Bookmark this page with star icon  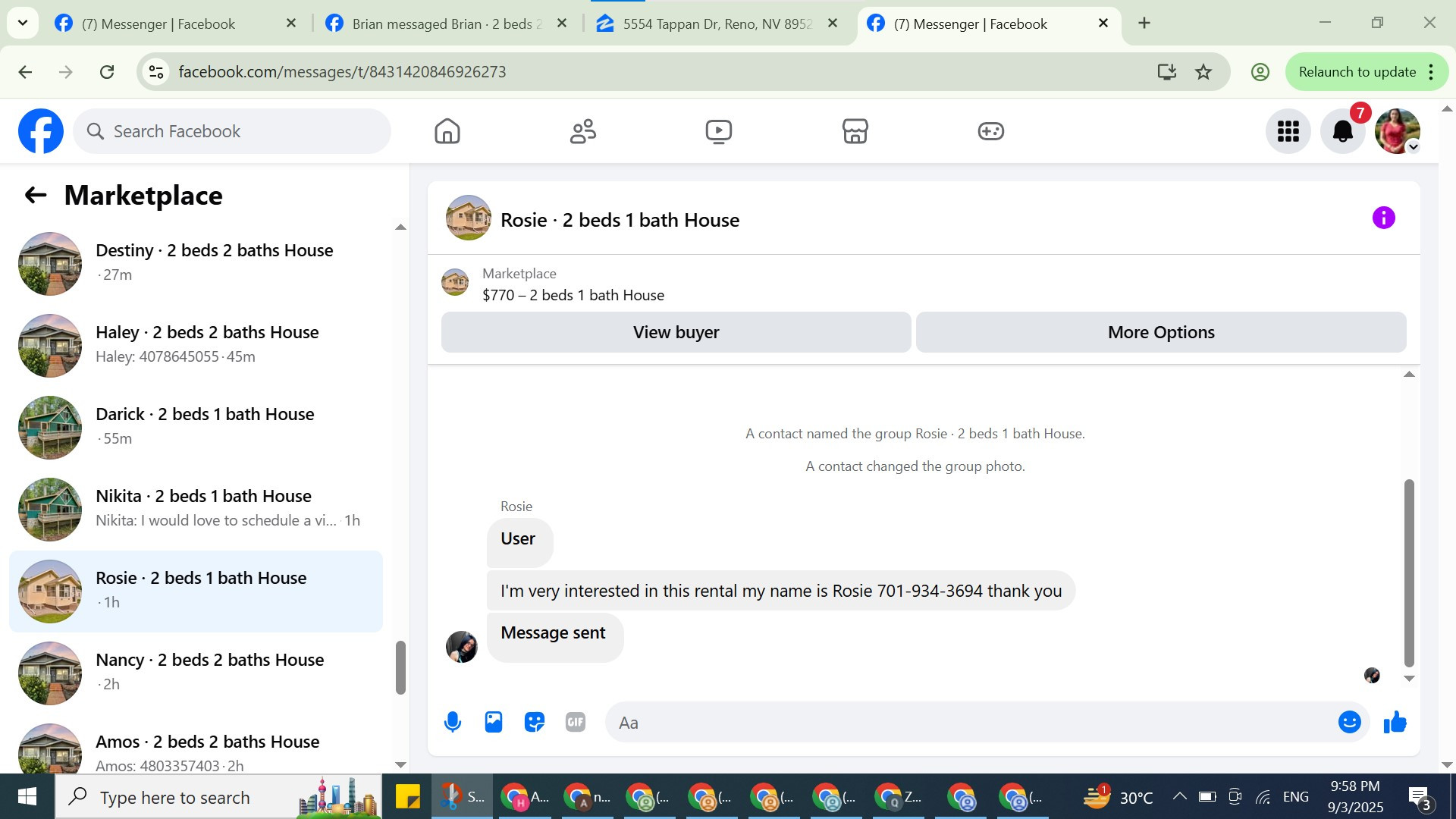(x=1203, y=72)
